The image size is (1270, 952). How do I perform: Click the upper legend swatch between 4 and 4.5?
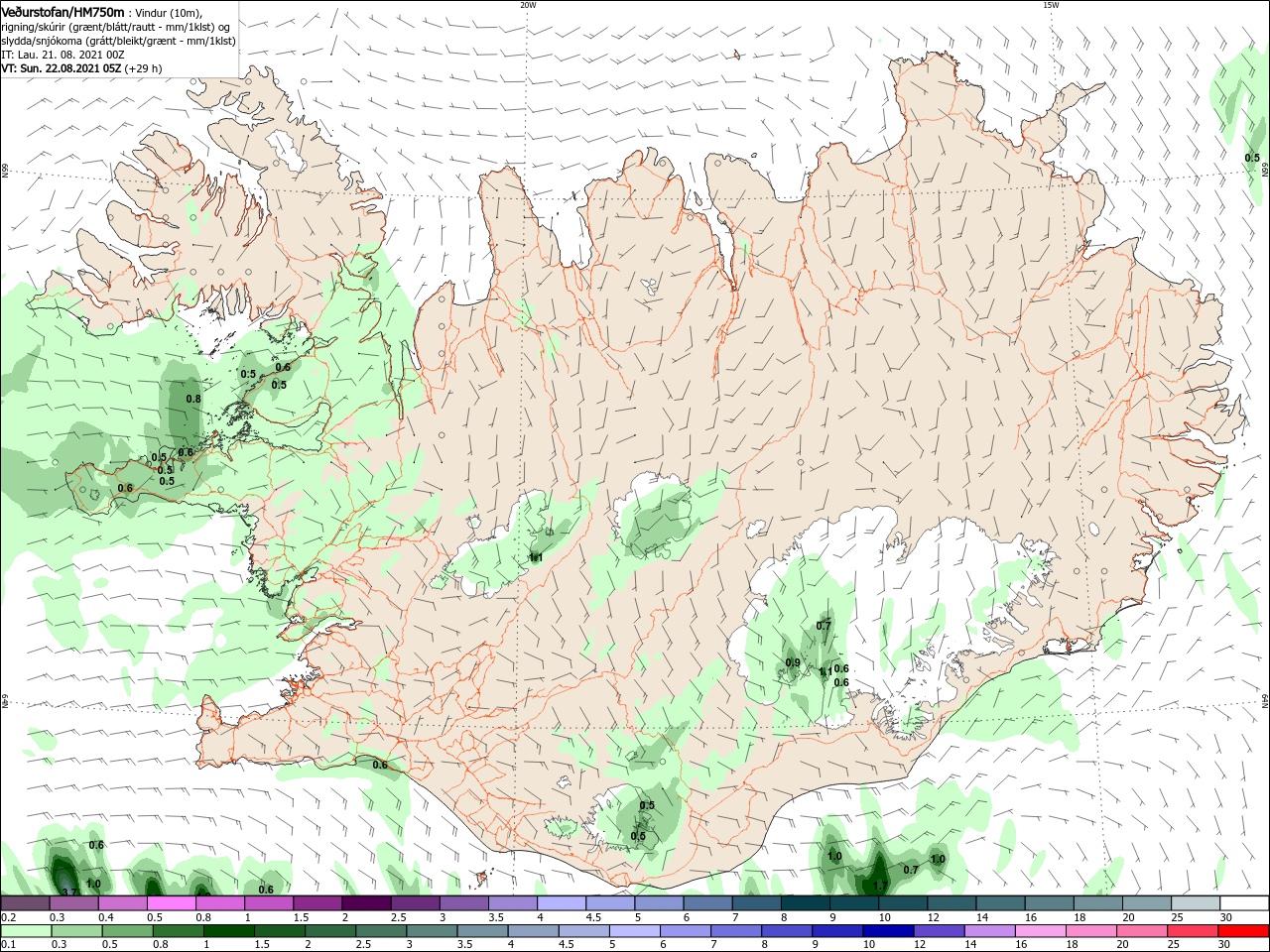pyautogui.click(x=560, y=903)
